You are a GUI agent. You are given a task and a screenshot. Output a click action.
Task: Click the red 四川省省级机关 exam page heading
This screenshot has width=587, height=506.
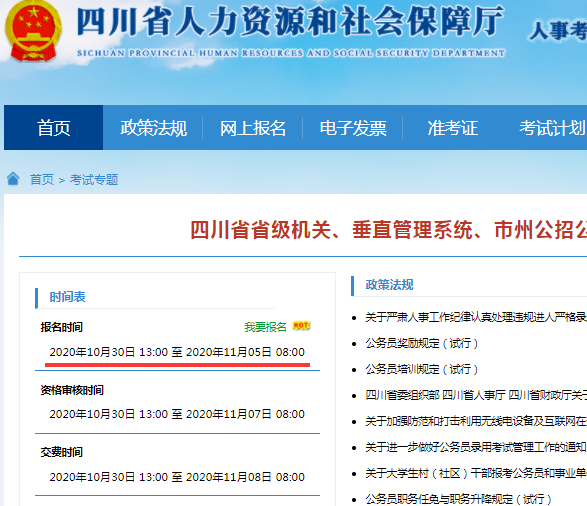tap(389, 229)
